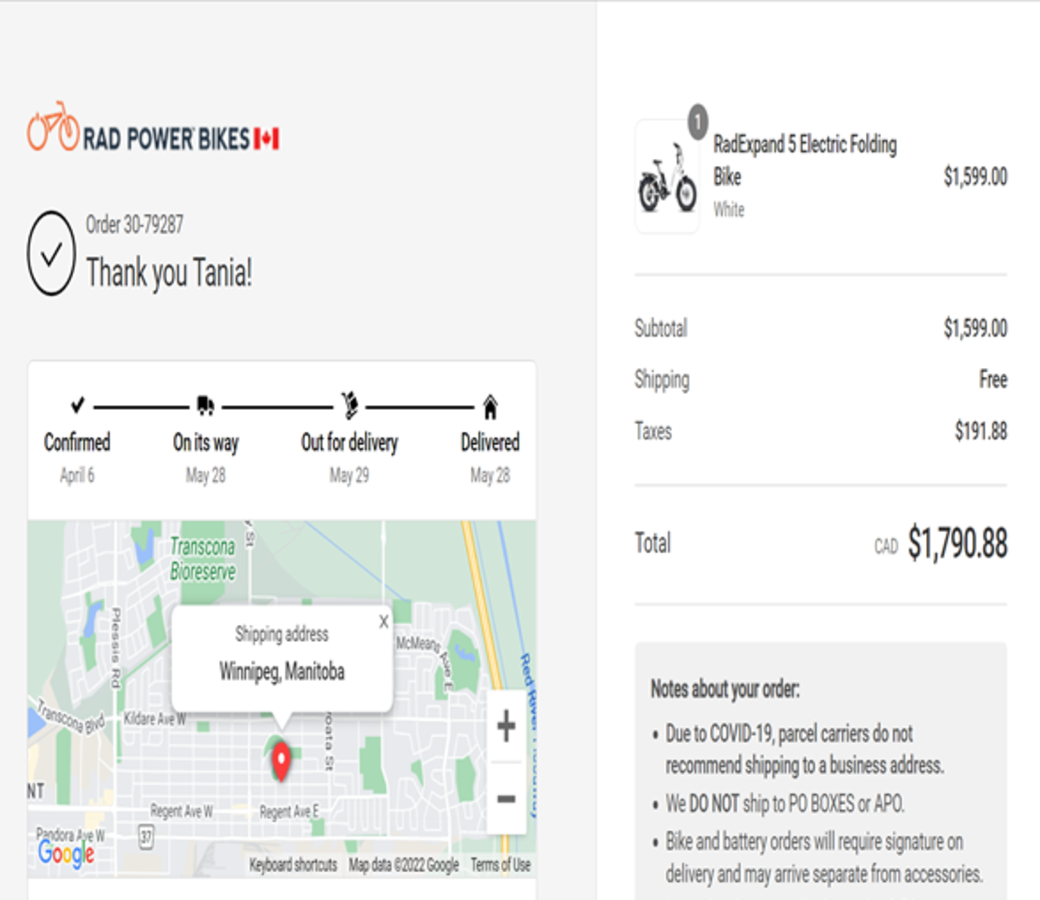Click the order confirmed circled checkmark icon

click(51, 254)
